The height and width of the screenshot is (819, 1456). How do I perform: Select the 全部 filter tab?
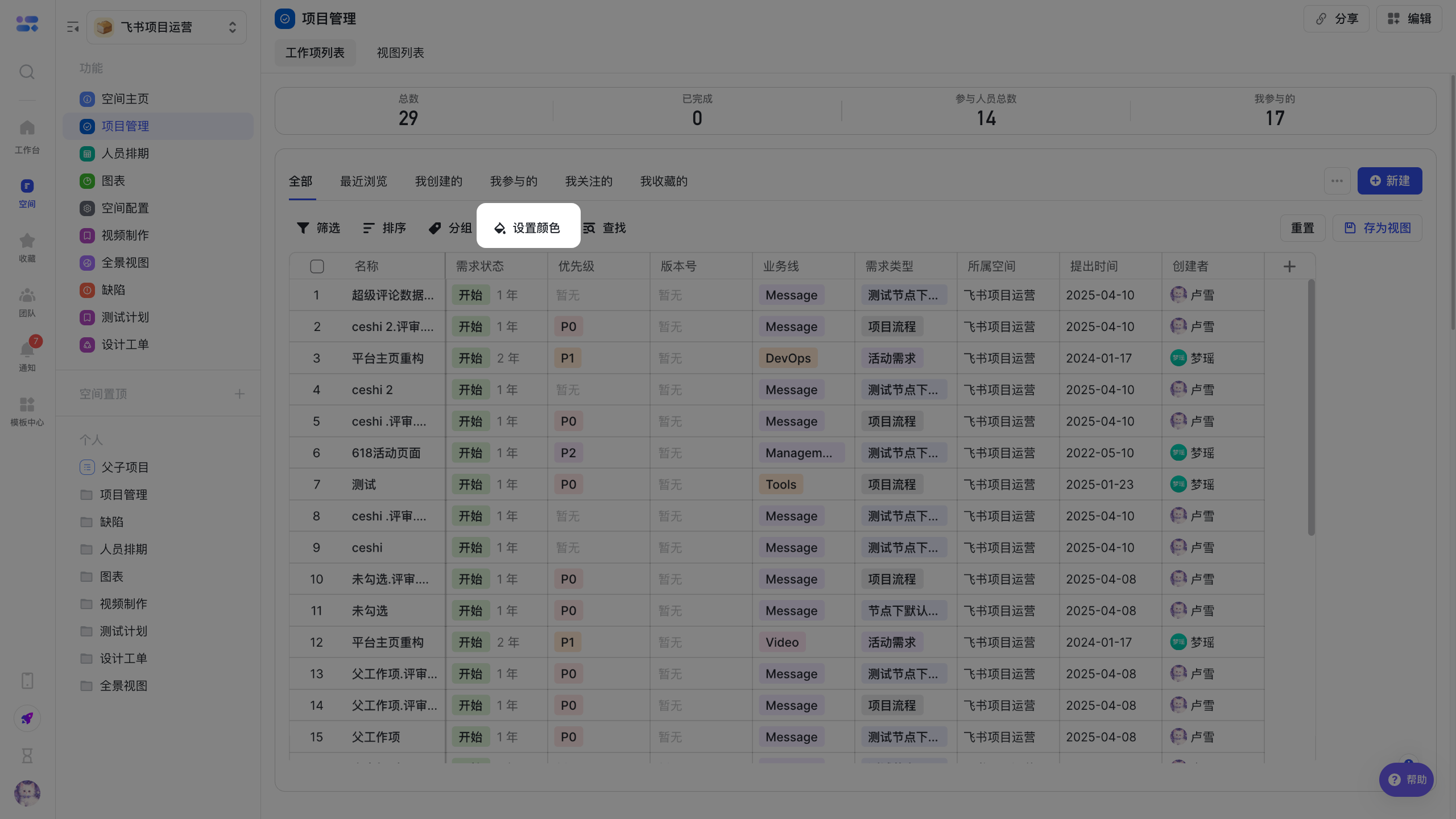pyautogui.click(x=301, y=181)
